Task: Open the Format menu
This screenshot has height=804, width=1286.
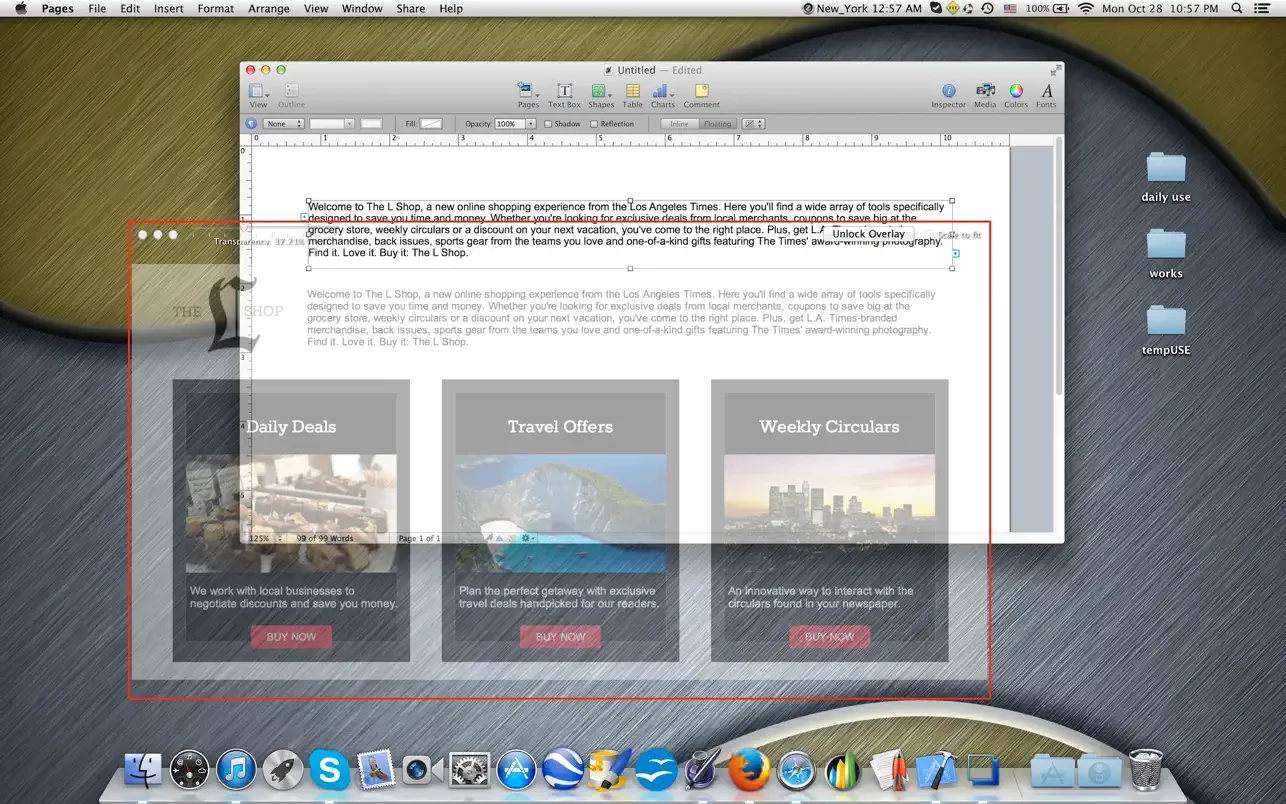Action: [215, 8]
